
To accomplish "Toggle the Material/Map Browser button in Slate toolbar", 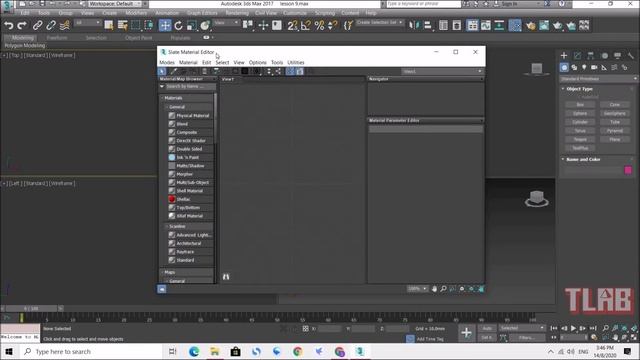I will (290, 71).
